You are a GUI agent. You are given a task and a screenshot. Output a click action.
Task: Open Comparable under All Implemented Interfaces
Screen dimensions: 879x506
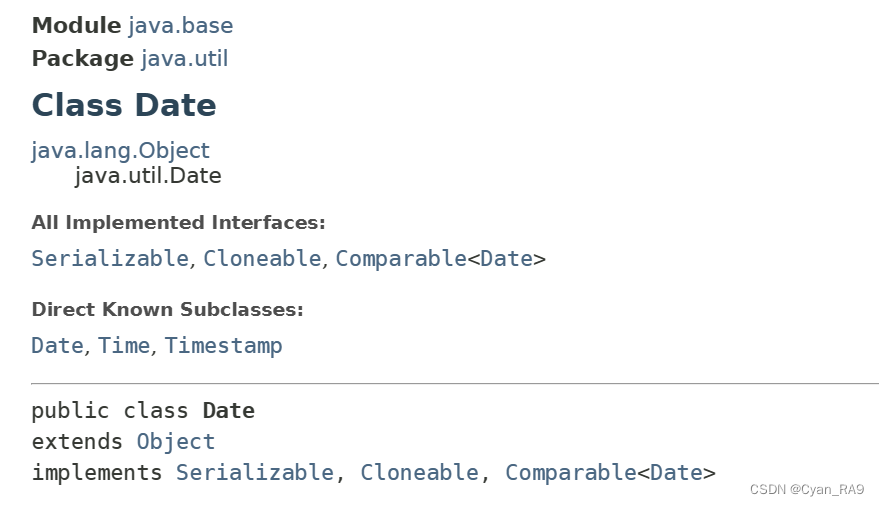coord(401,259)
